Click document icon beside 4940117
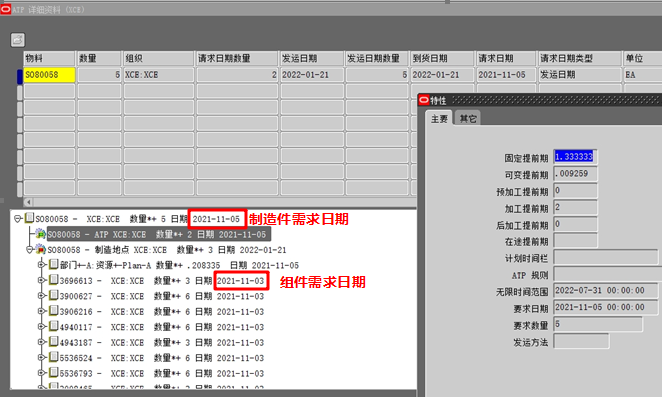This screenshot has width=662, height=397. pos(54,326)
